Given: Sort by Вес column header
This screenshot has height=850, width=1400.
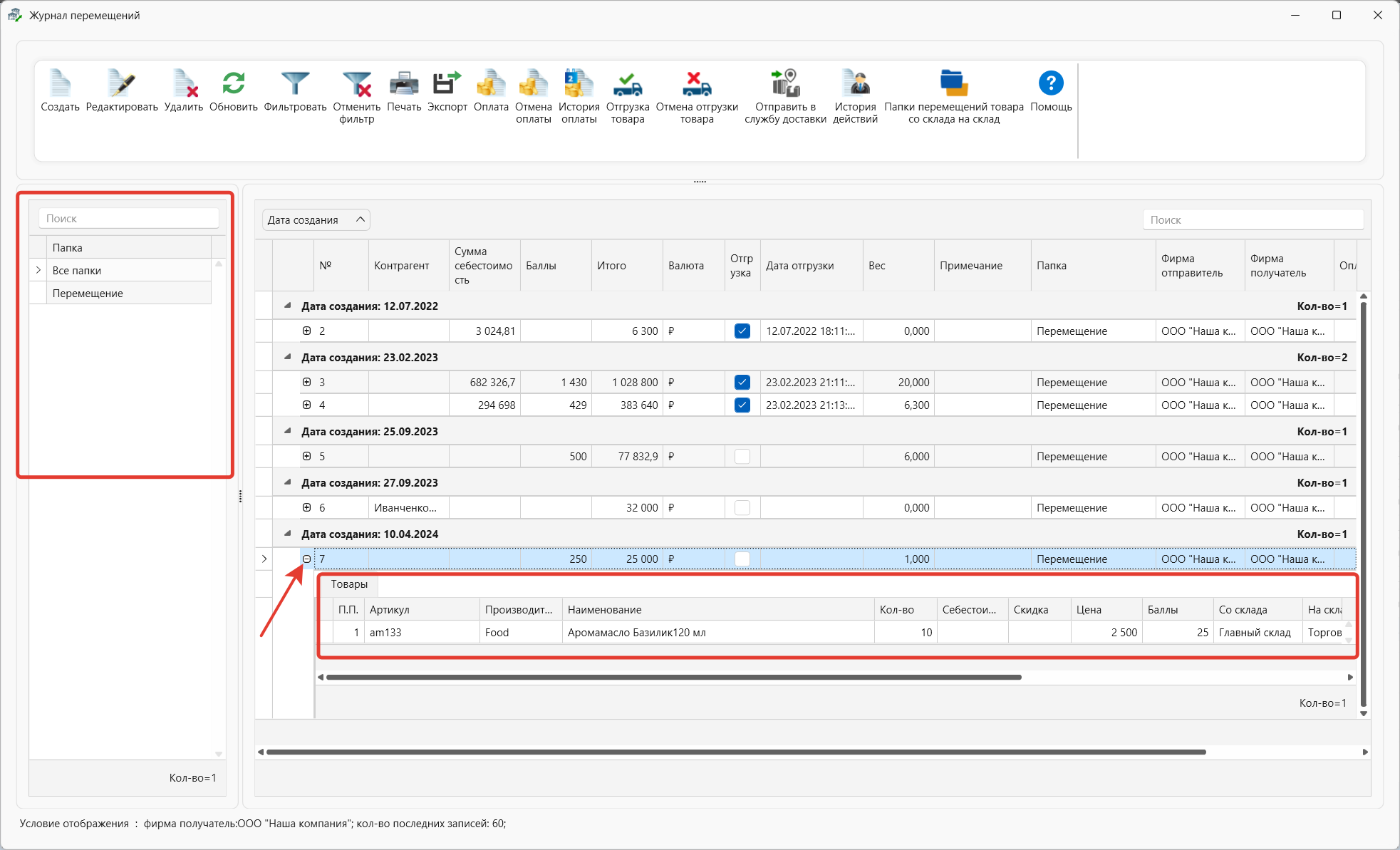Looking at the screenshot, I should click(898, 265).
